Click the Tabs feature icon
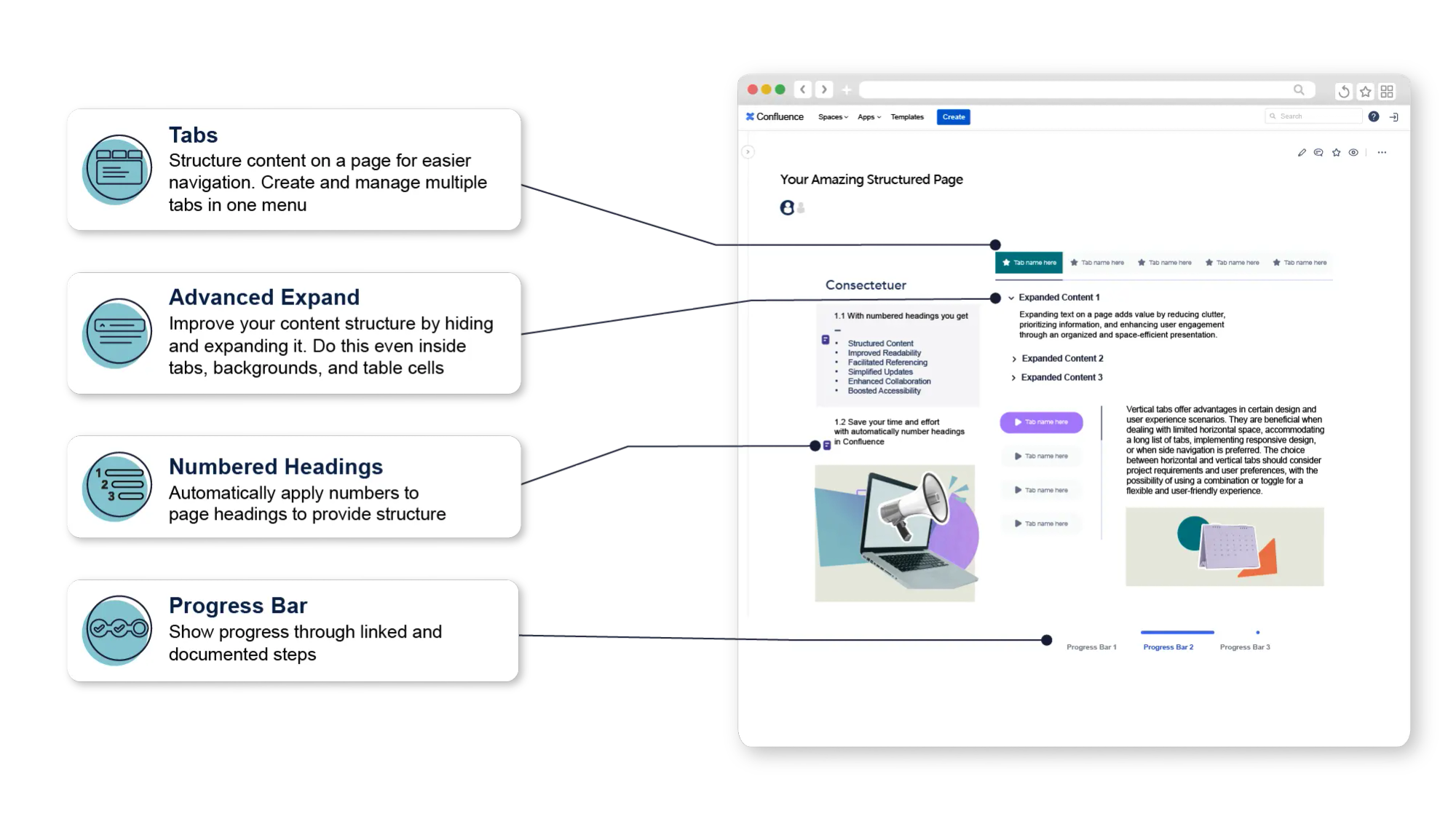Screen dimensions: 1456x819 117,167
